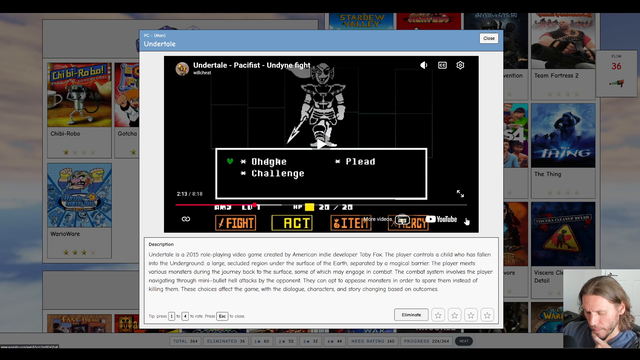The image size is (640, 360).
Task: Play the video with the center play button
Action: pos(321,144)
